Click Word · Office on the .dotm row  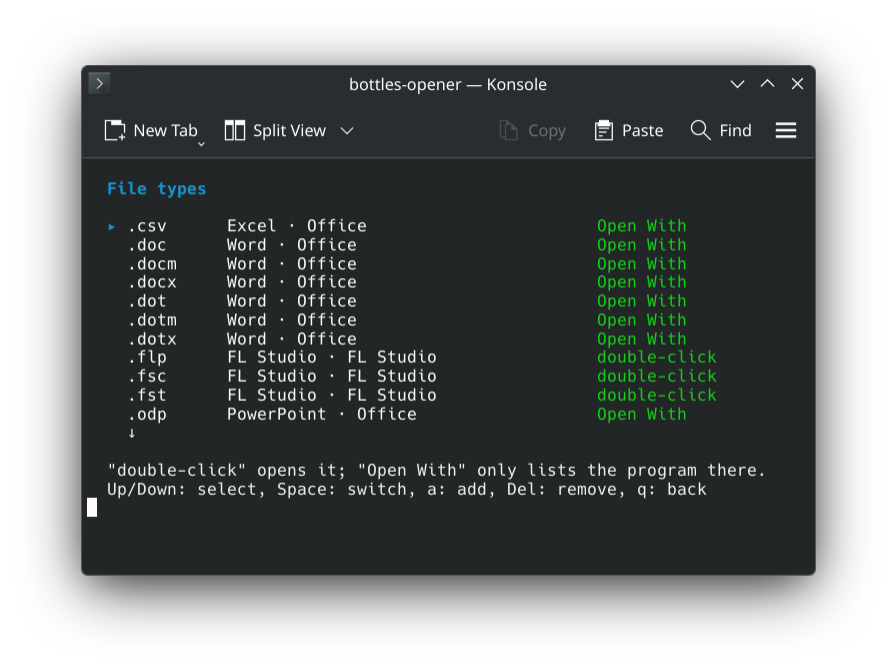(x=291, y=319)
